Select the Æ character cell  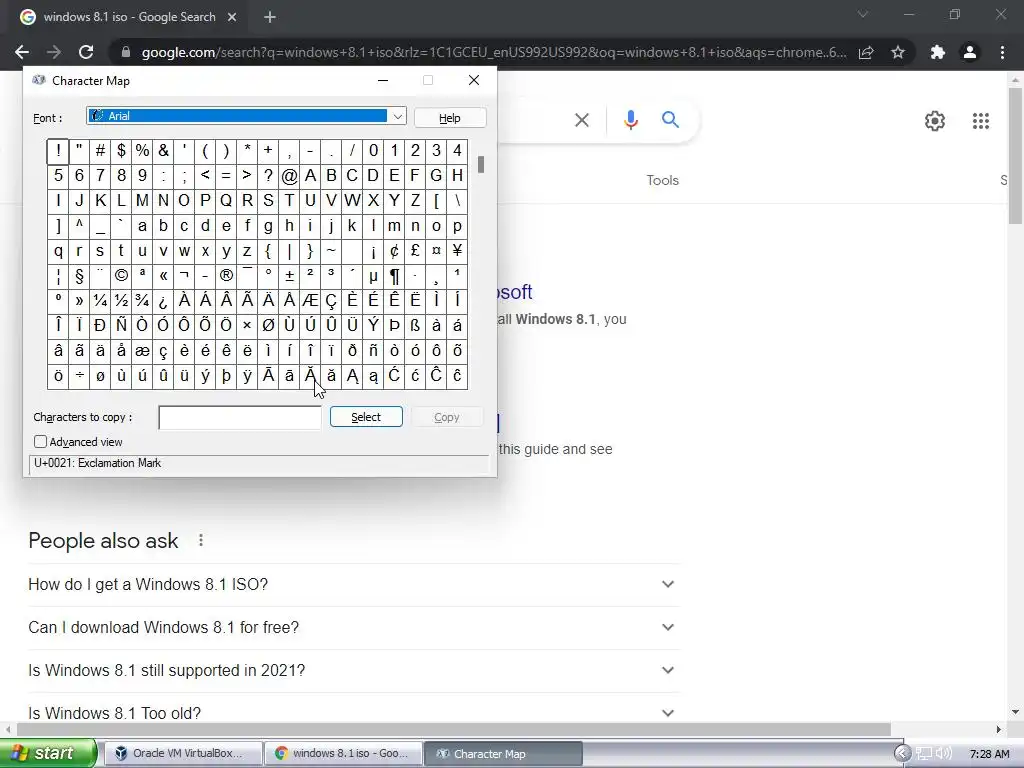click(310, 300)
